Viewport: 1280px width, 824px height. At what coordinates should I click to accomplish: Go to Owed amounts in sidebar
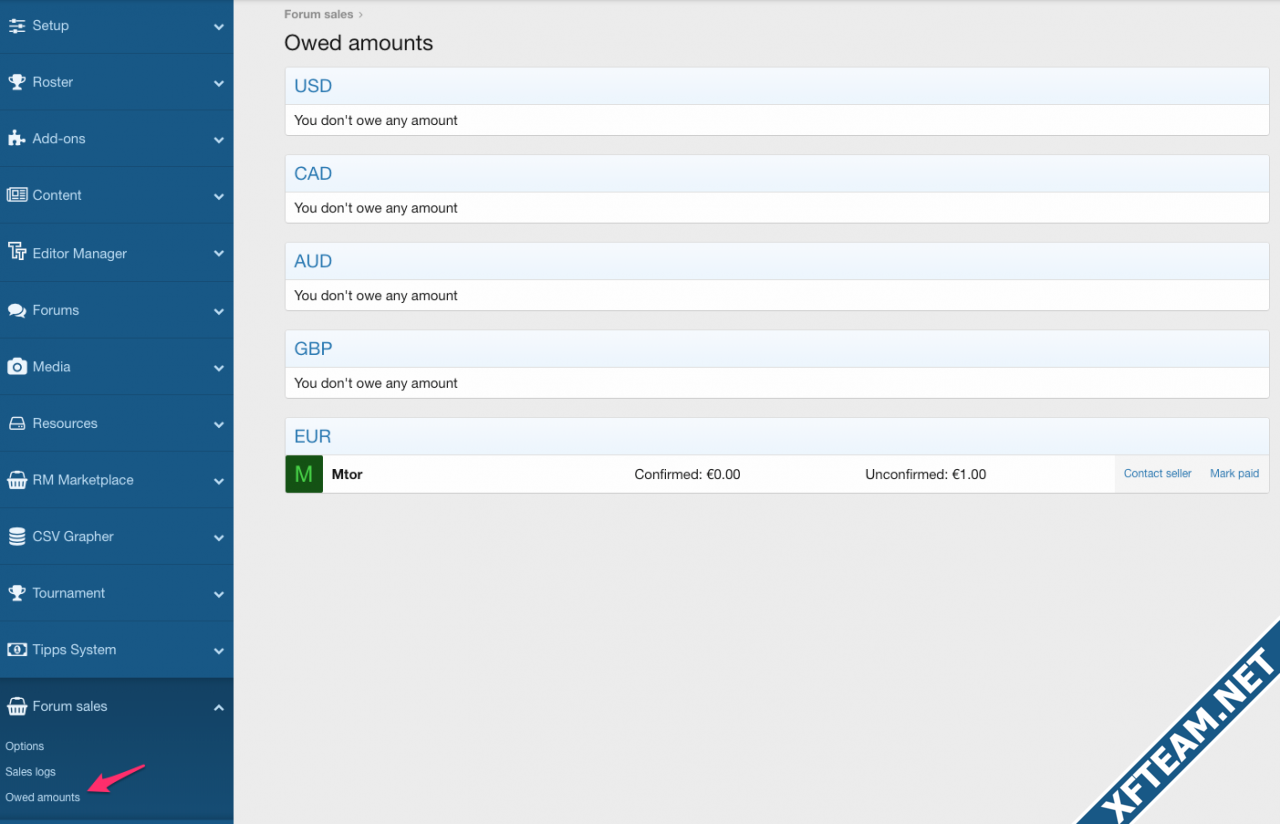pos(43,798)
